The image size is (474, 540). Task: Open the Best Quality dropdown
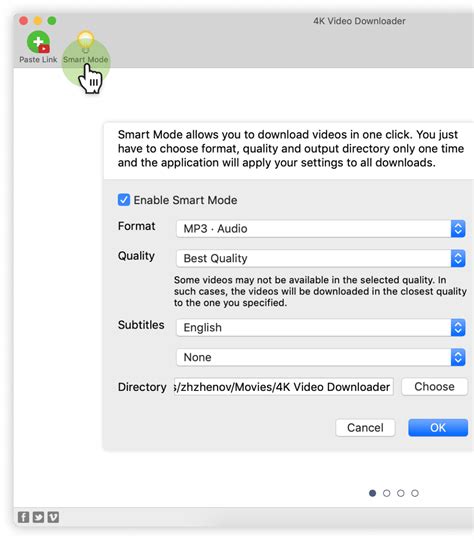coord(321,258)
